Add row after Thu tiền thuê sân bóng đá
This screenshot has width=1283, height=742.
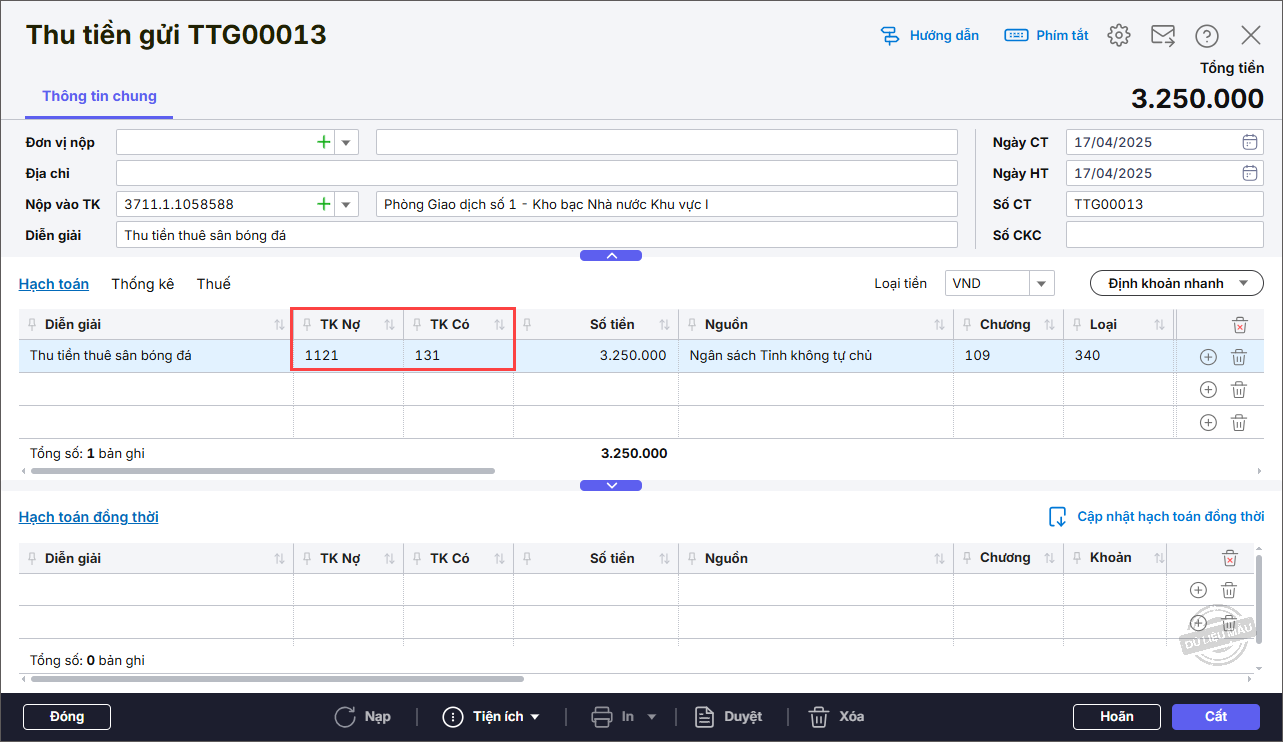1207,357
